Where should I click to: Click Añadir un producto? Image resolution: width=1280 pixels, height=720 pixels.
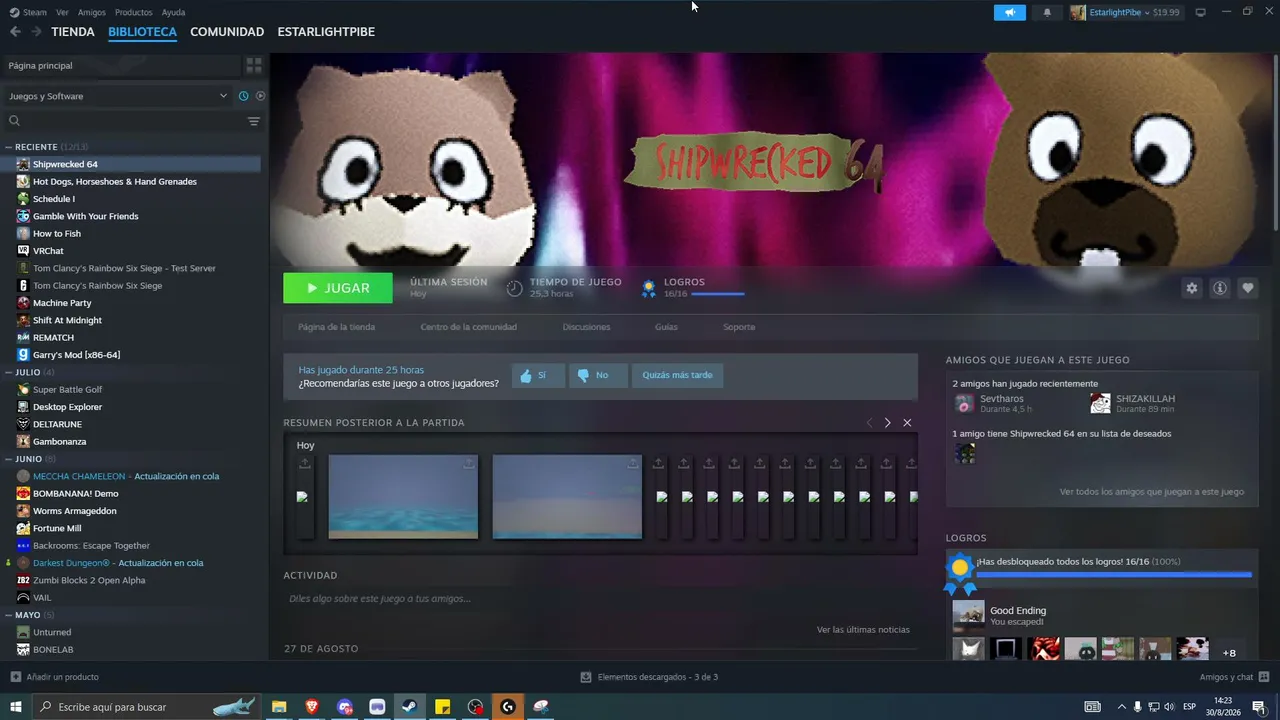pyautogui.click(x=55, y=677)
